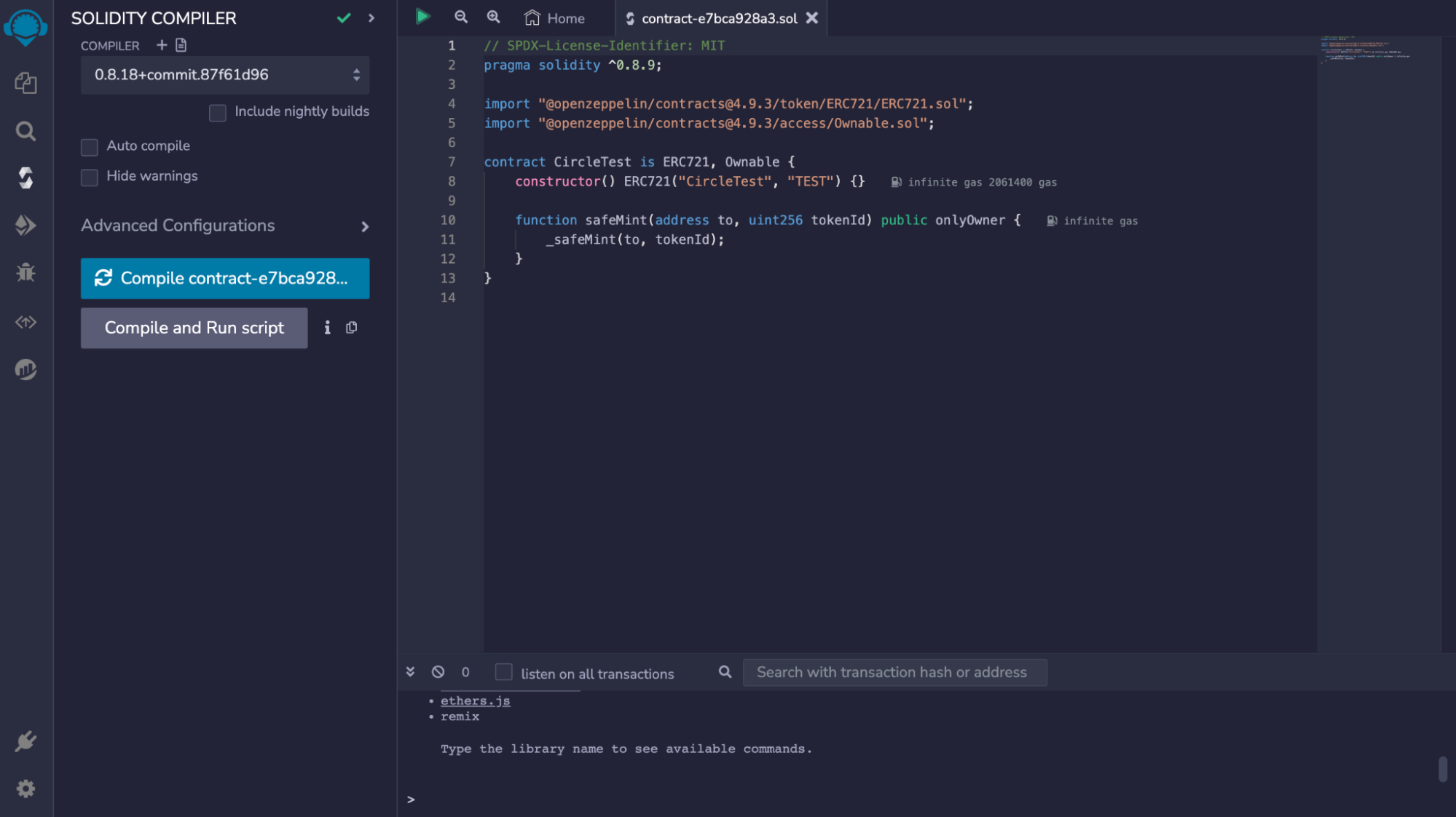Switch to the Home tab
The height and width of the screenshot is (817, 1456).
(555, 18)
